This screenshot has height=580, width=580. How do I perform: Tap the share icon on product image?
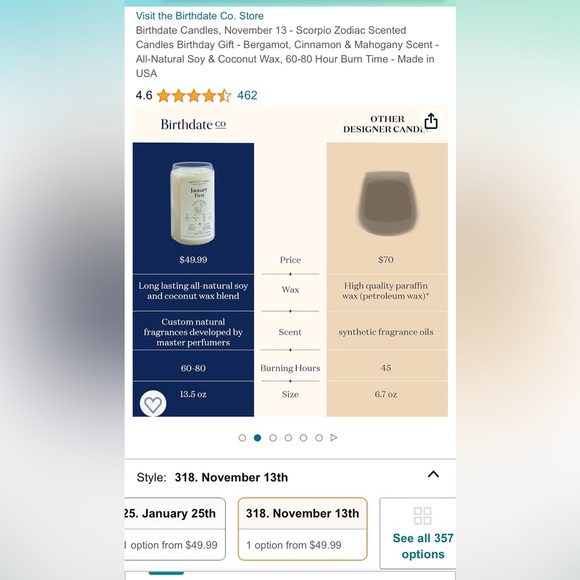click(431, 121)
